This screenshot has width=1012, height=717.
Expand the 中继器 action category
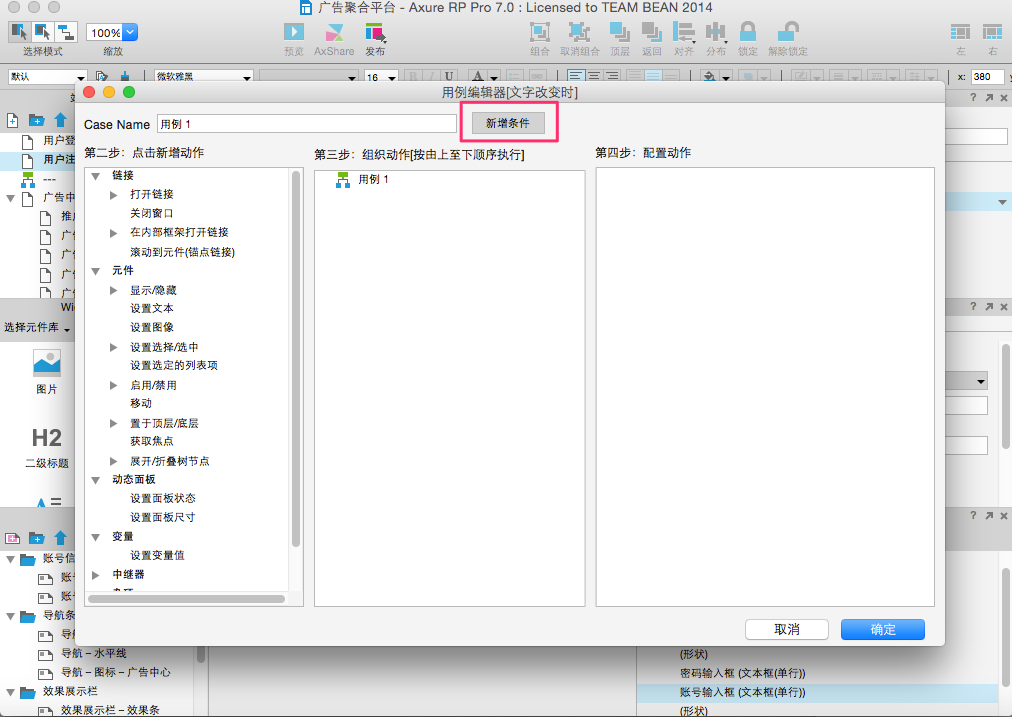96,575
